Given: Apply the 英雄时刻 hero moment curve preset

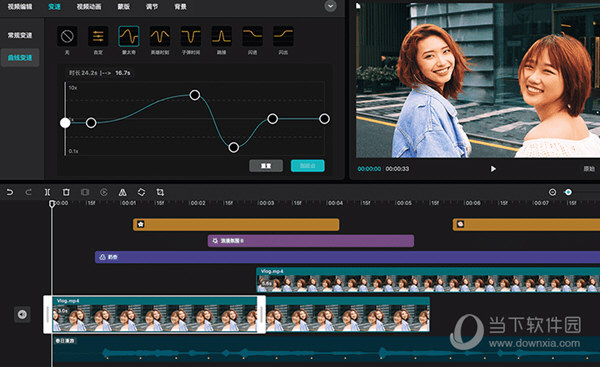Looking at the screenshot, I should (160, 36).
